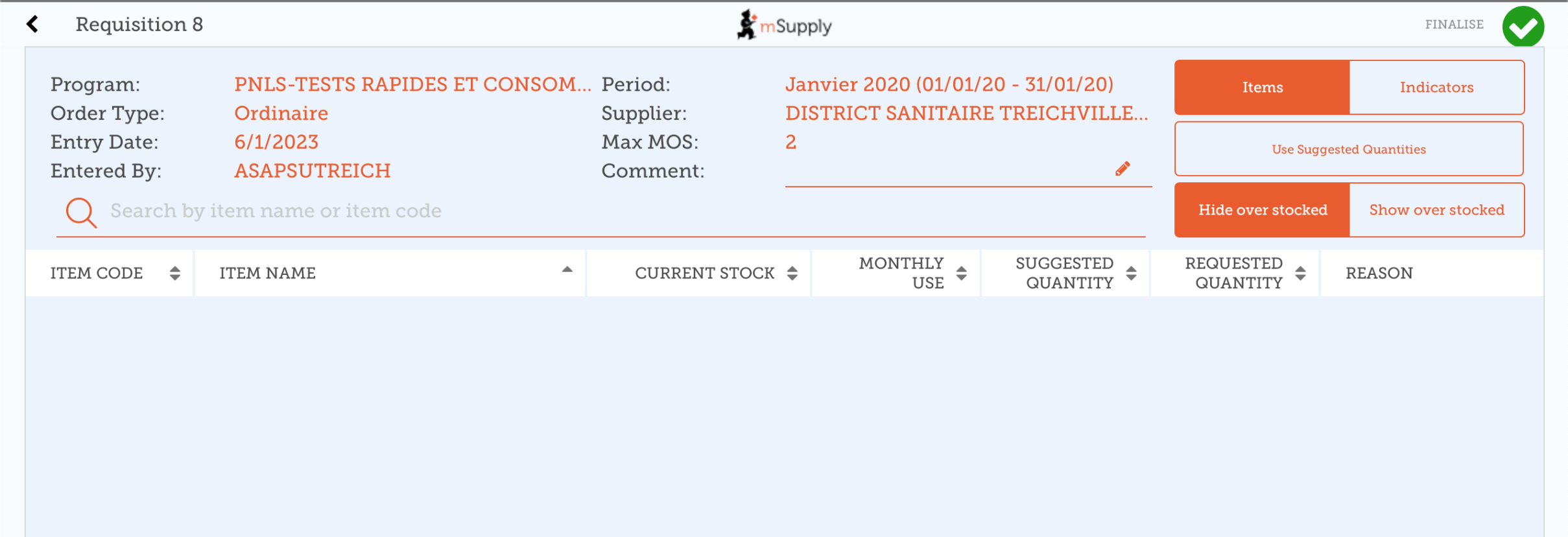The image size is (1568, 537).
Task: Click the magnifier icon in the search bar
Action: pyautogui.click(x=80, y=211)
